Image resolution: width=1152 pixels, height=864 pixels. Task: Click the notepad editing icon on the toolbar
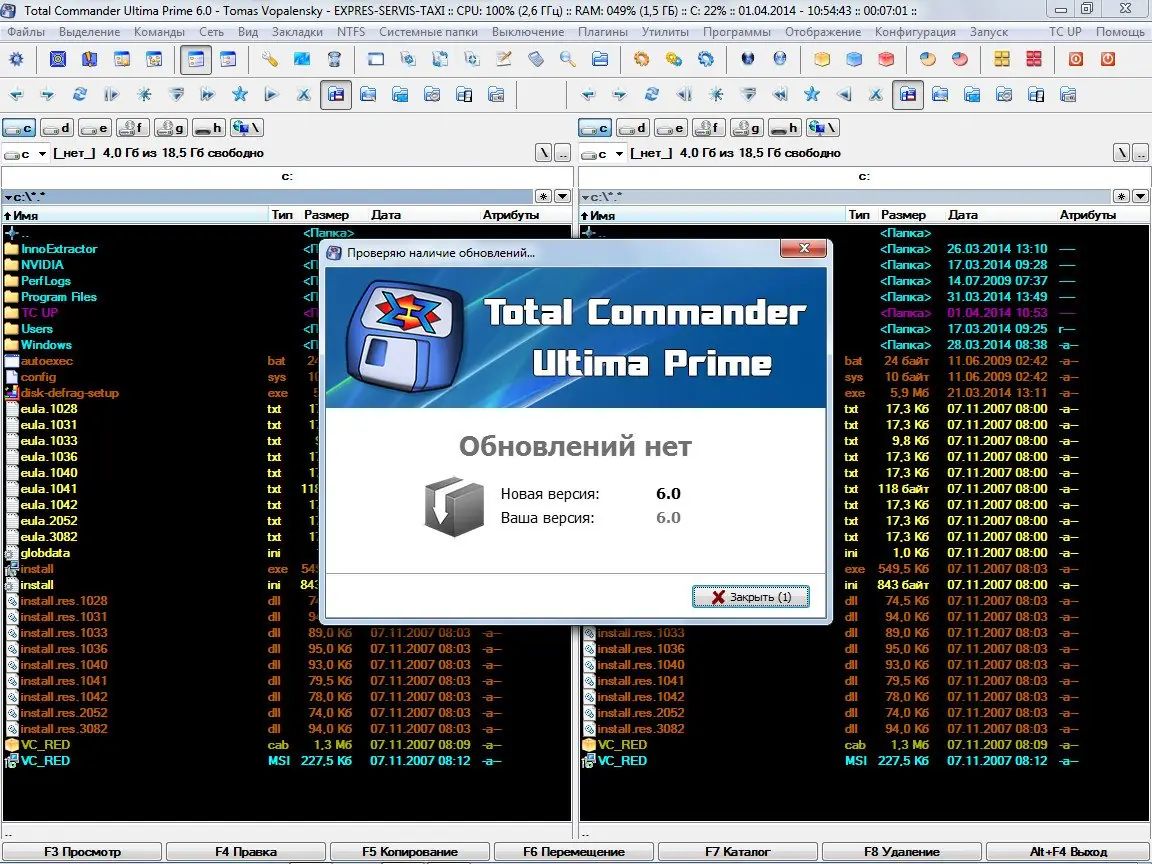tap(502, 58)
